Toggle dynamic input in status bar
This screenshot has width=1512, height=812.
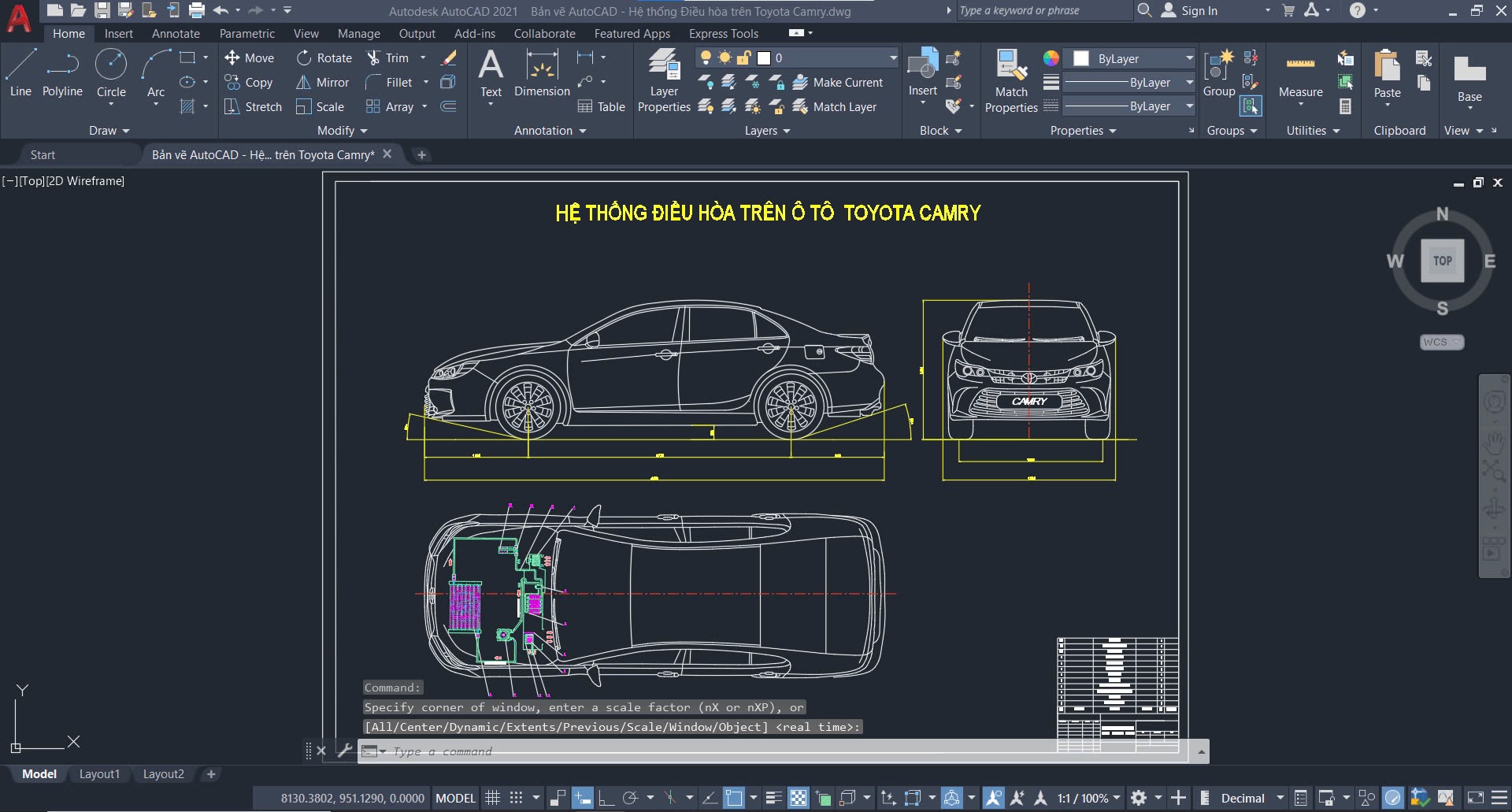pyautogui.click(x=583, y=798)
